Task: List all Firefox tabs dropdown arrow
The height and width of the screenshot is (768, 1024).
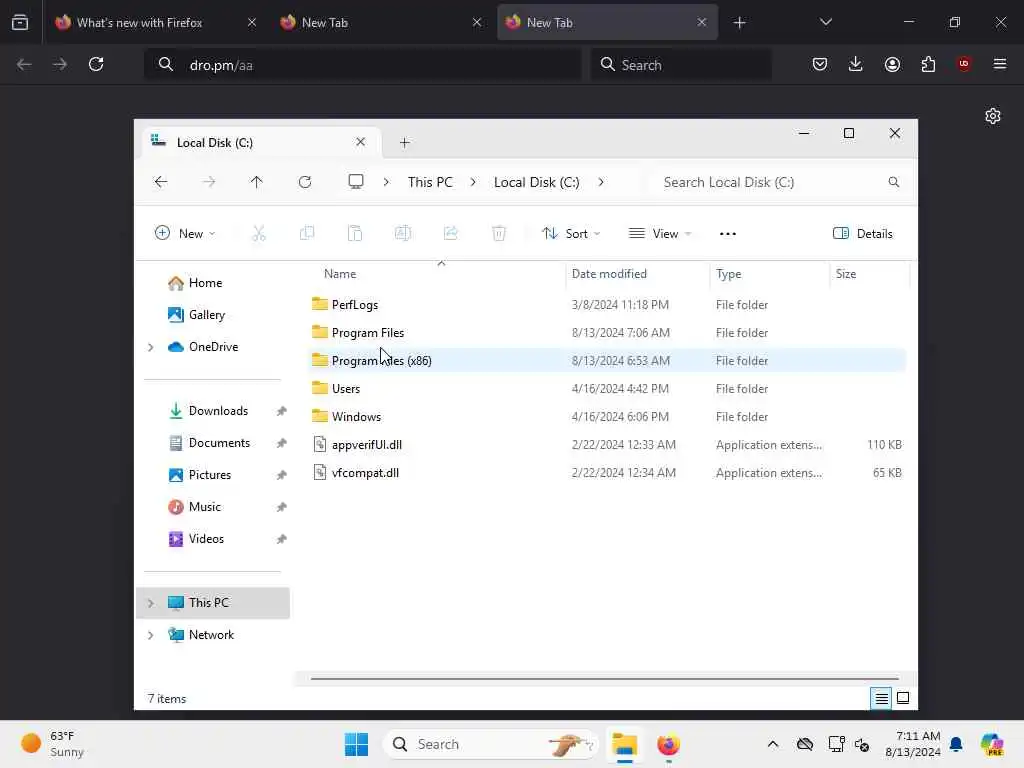Action: click(x=825, y=22)
